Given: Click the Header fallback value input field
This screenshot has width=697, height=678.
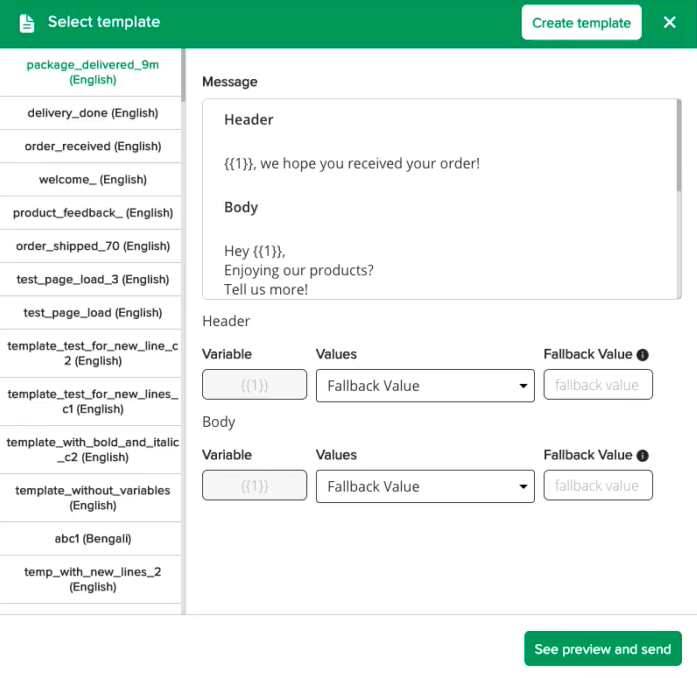Looking at the screenshot, I should click(598, 385).
